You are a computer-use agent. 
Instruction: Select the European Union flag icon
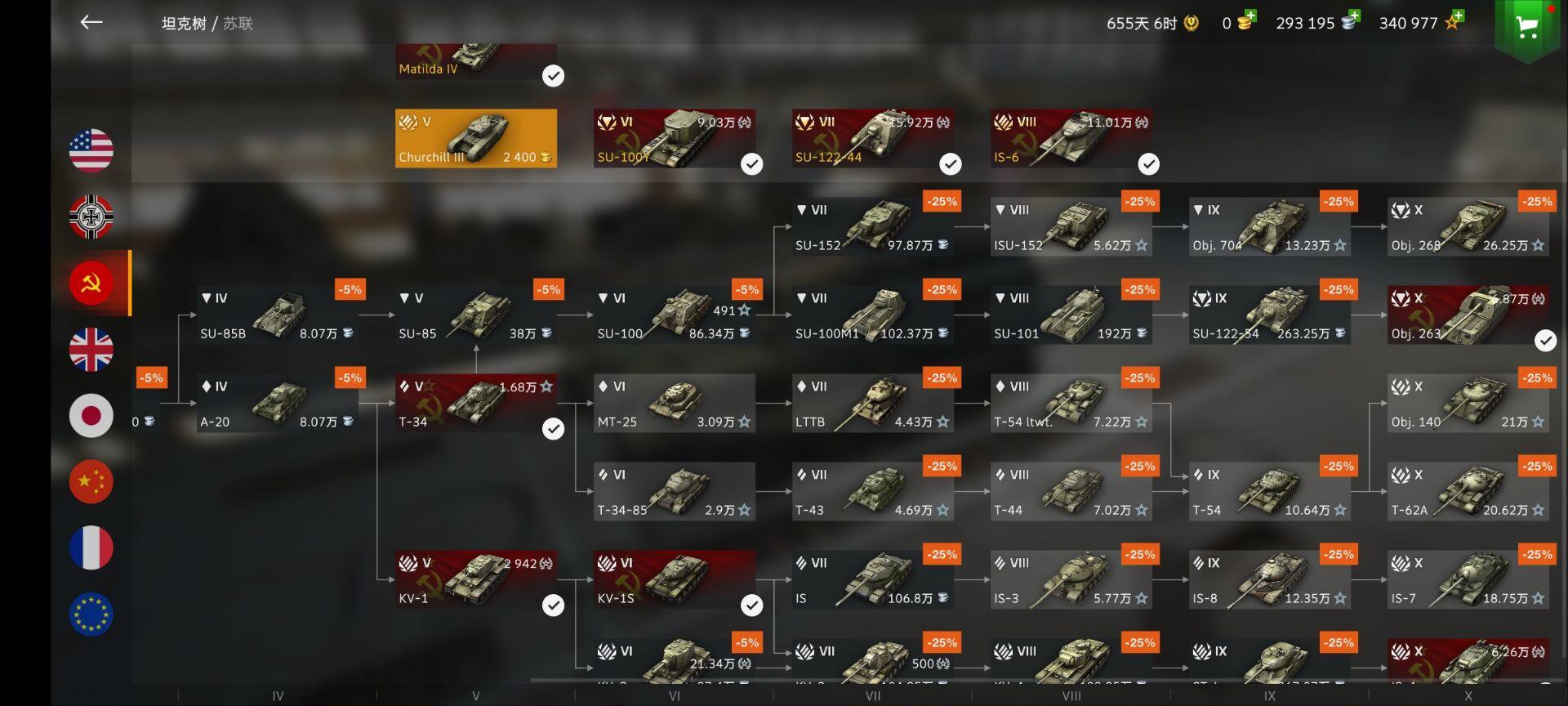point(91,614)
